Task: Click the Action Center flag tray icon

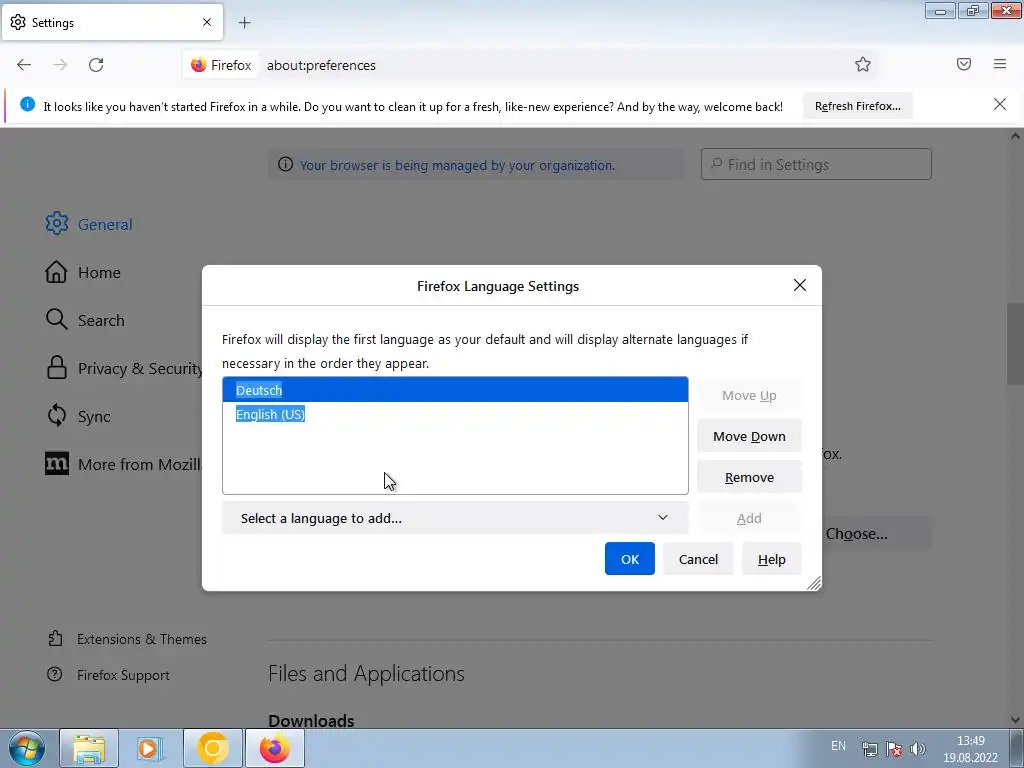Action: 894,748
